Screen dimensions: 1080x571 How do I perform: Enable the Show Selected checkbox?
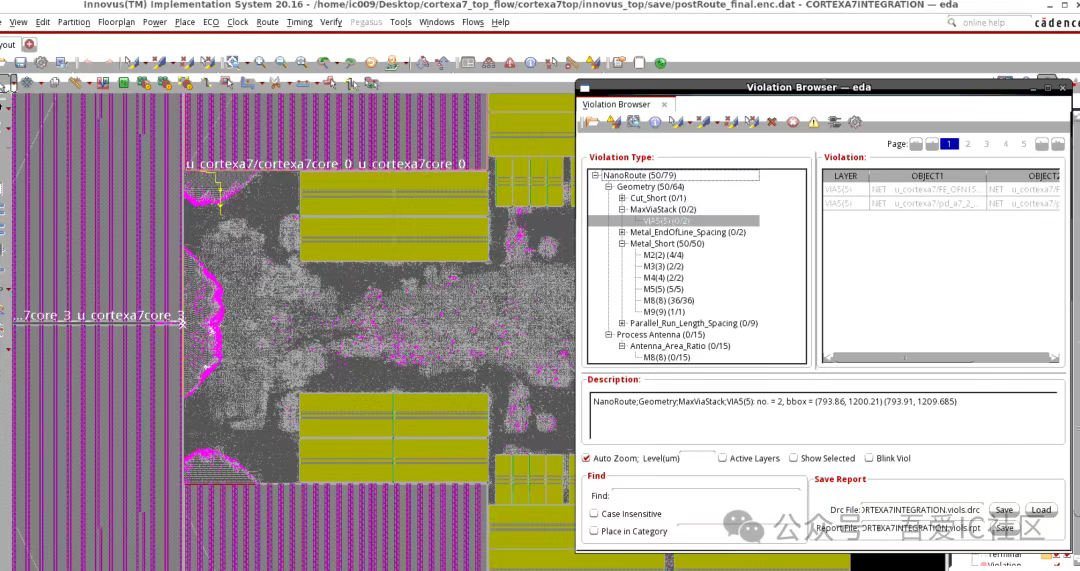(793, 457)
